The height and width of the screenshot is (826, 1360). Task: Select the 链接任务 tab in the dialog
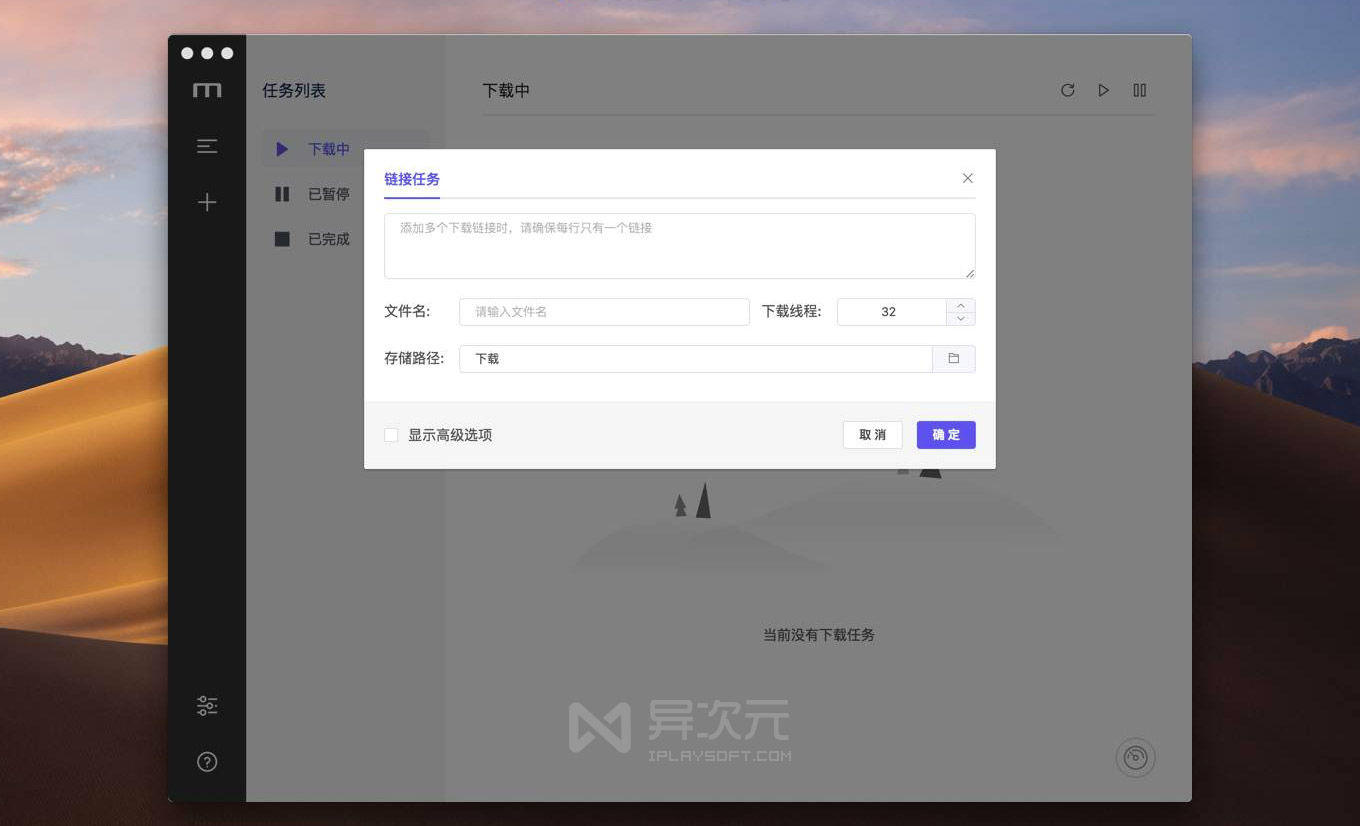pos(412,179)
